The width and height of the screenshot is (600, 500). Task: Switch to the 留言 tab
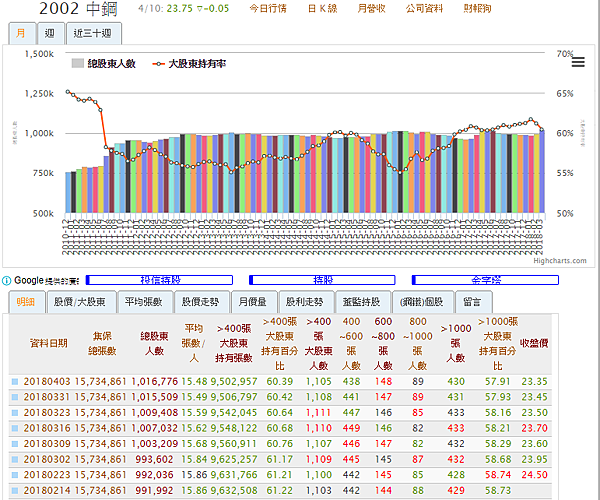[x=473, y=302]
